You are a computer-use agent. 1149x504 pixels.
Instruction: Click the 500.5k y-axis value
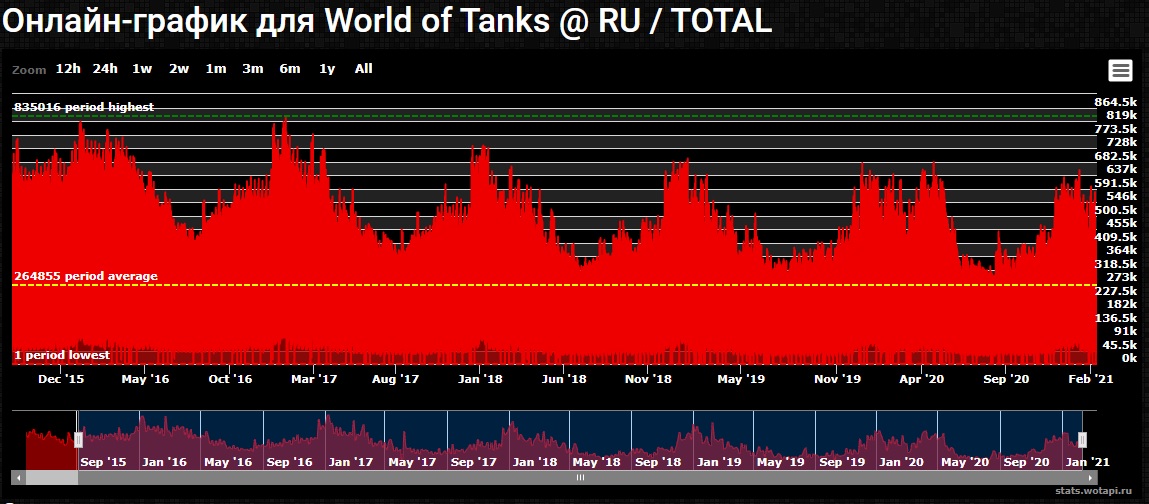(x=1115, y=210)
